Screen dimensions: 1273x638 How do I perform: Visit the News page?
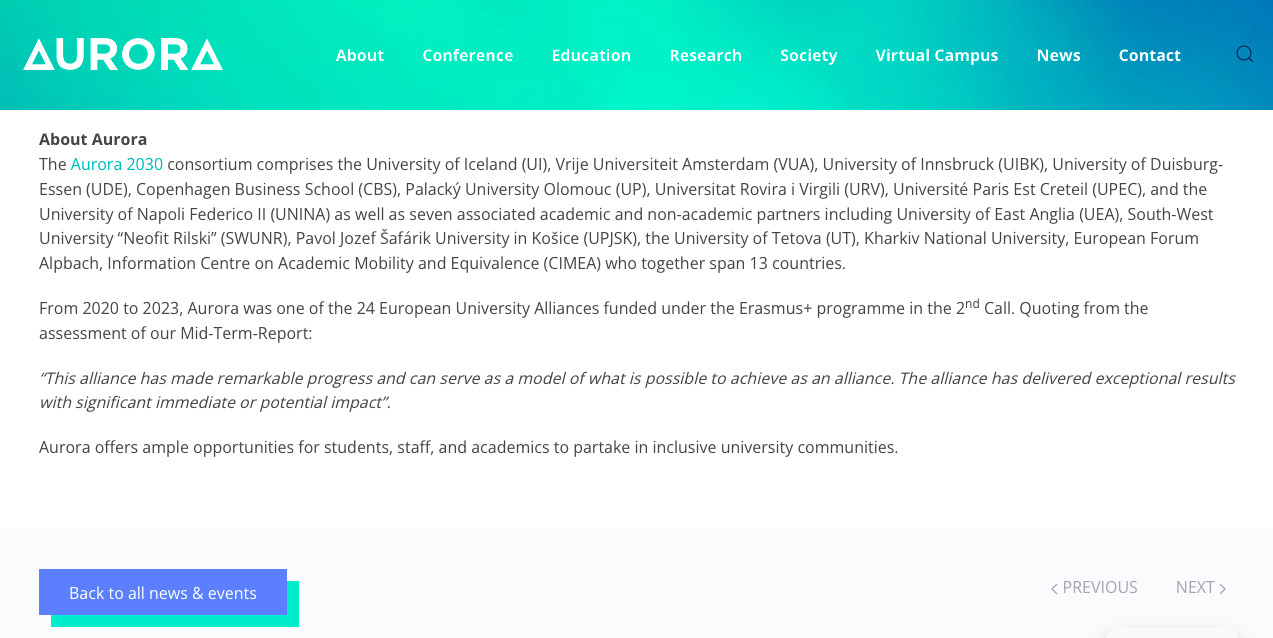[1058, 55]
